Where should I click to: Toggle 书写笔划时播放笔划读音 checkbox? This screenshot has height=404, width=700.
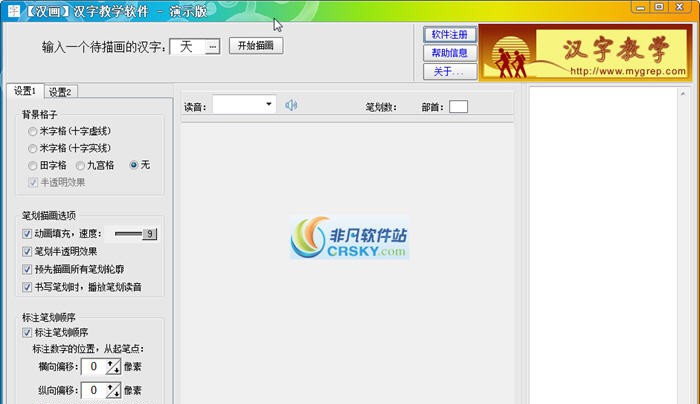click(27, 287)
